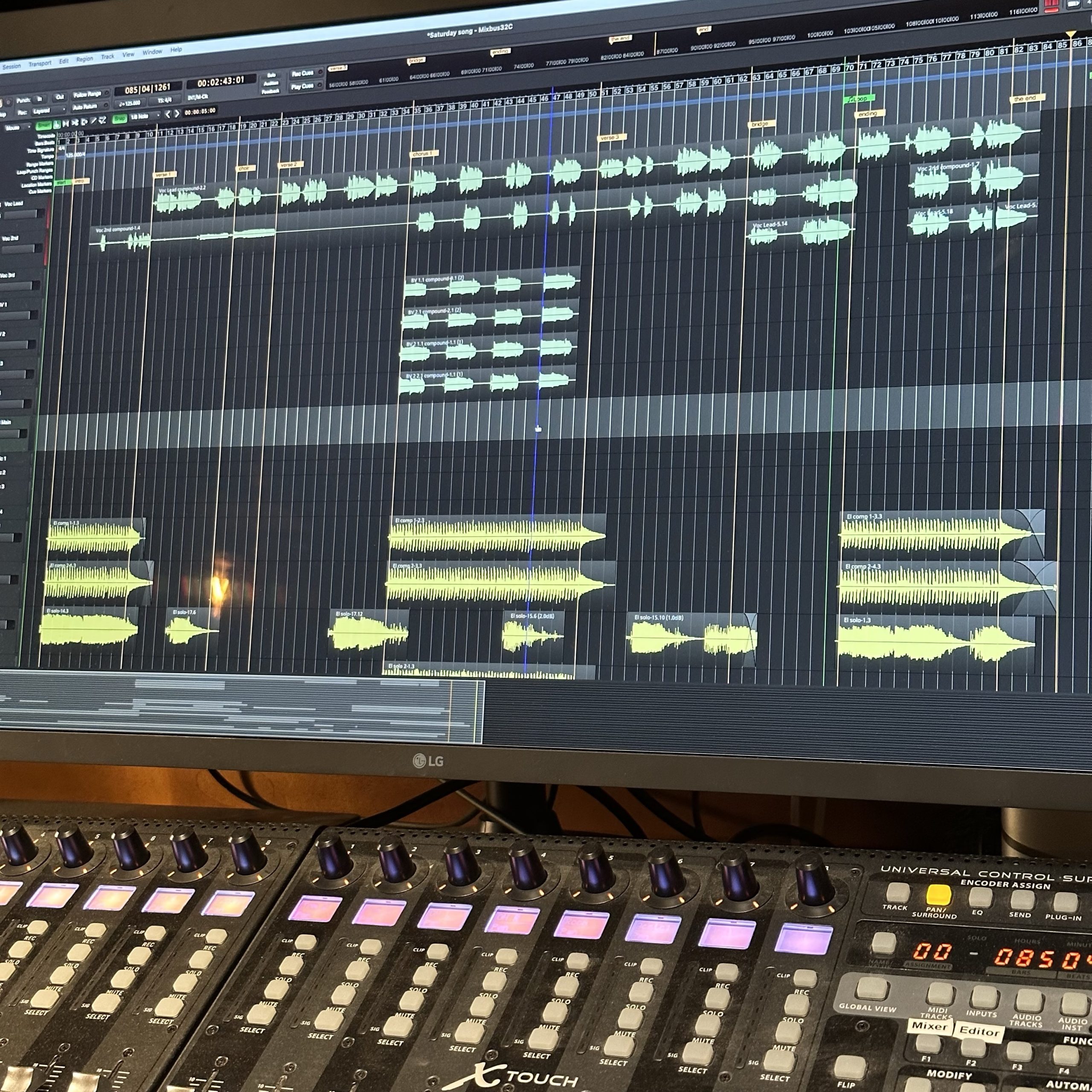The width and height of the screenshot is (1092, 1092).
Task: Click the verse 1 location marker
Action: pos(165,174)
